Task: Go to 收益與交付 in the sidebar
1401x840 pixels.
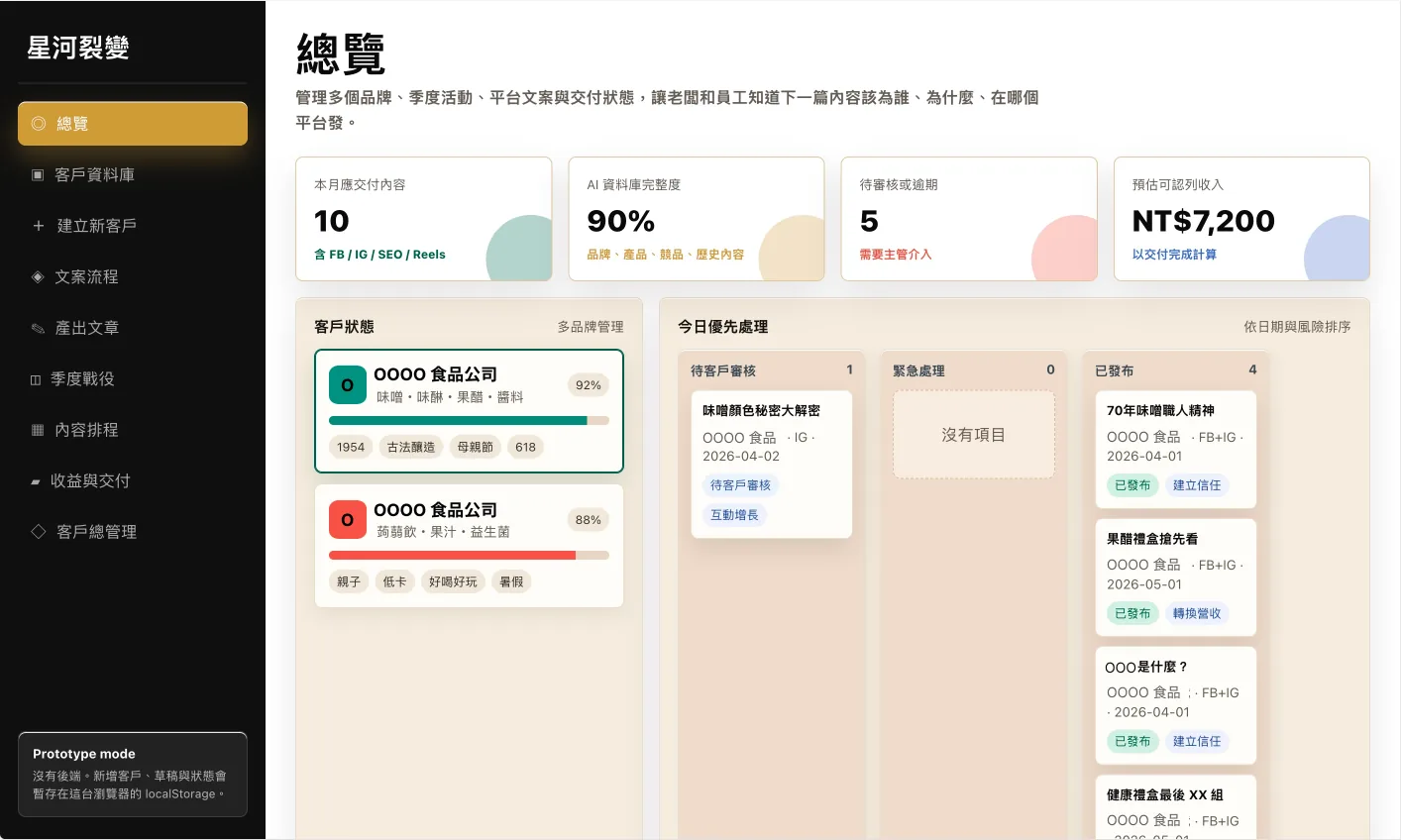Action: (133, 481)
